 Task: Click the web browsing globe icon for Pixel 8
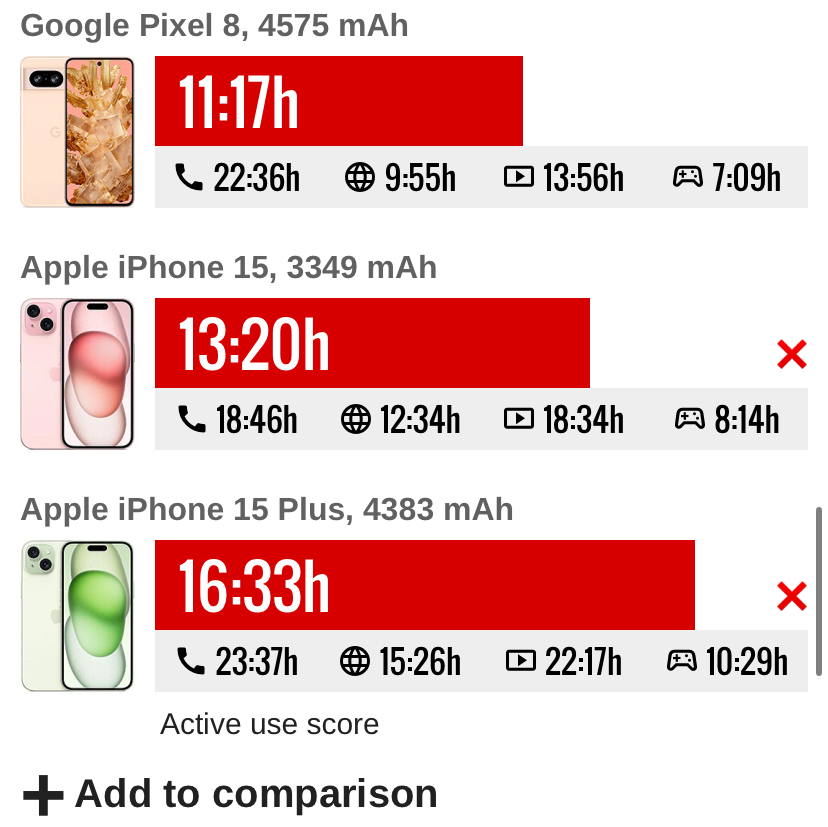(360, 177)
